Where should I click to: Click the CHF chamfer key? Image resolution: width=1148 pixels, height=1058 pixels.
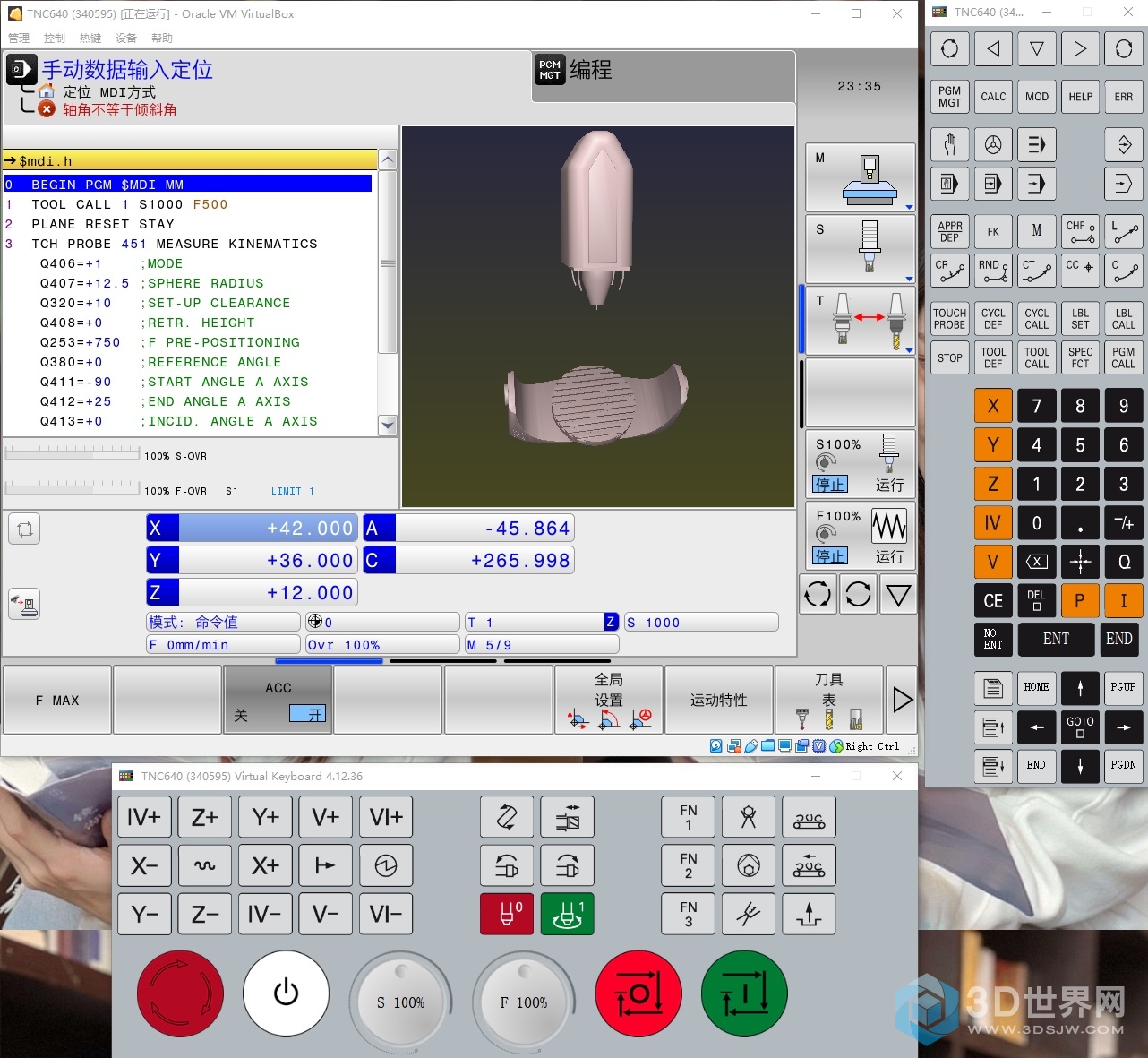[x=1081, y=231]
